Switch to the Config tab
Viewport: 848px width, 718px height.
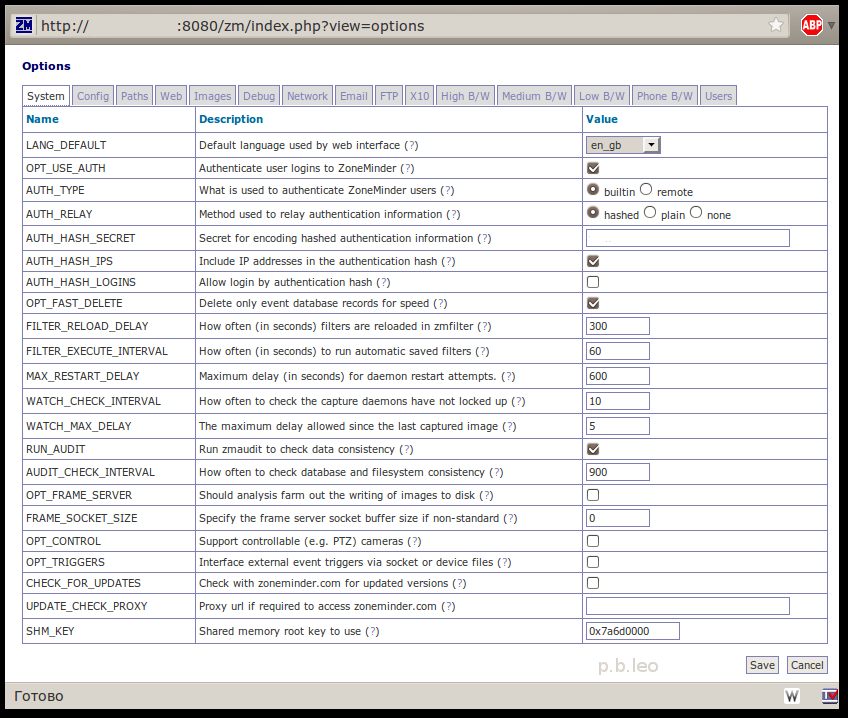[x=92, y=96]
